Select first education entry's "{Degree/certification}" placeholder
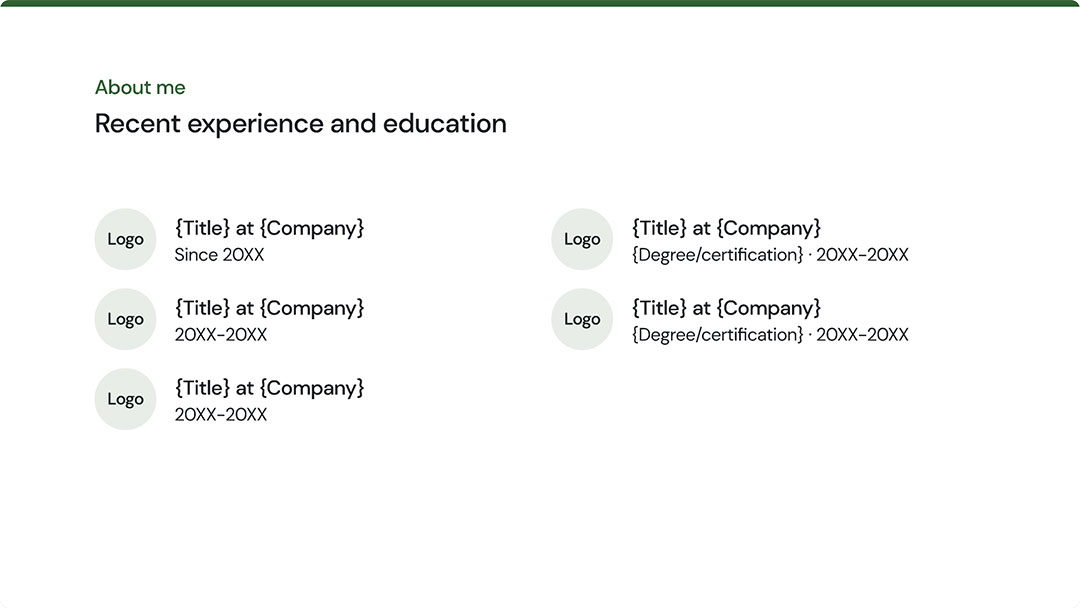This screenshot has height=608, width=1080. (717, 255)
